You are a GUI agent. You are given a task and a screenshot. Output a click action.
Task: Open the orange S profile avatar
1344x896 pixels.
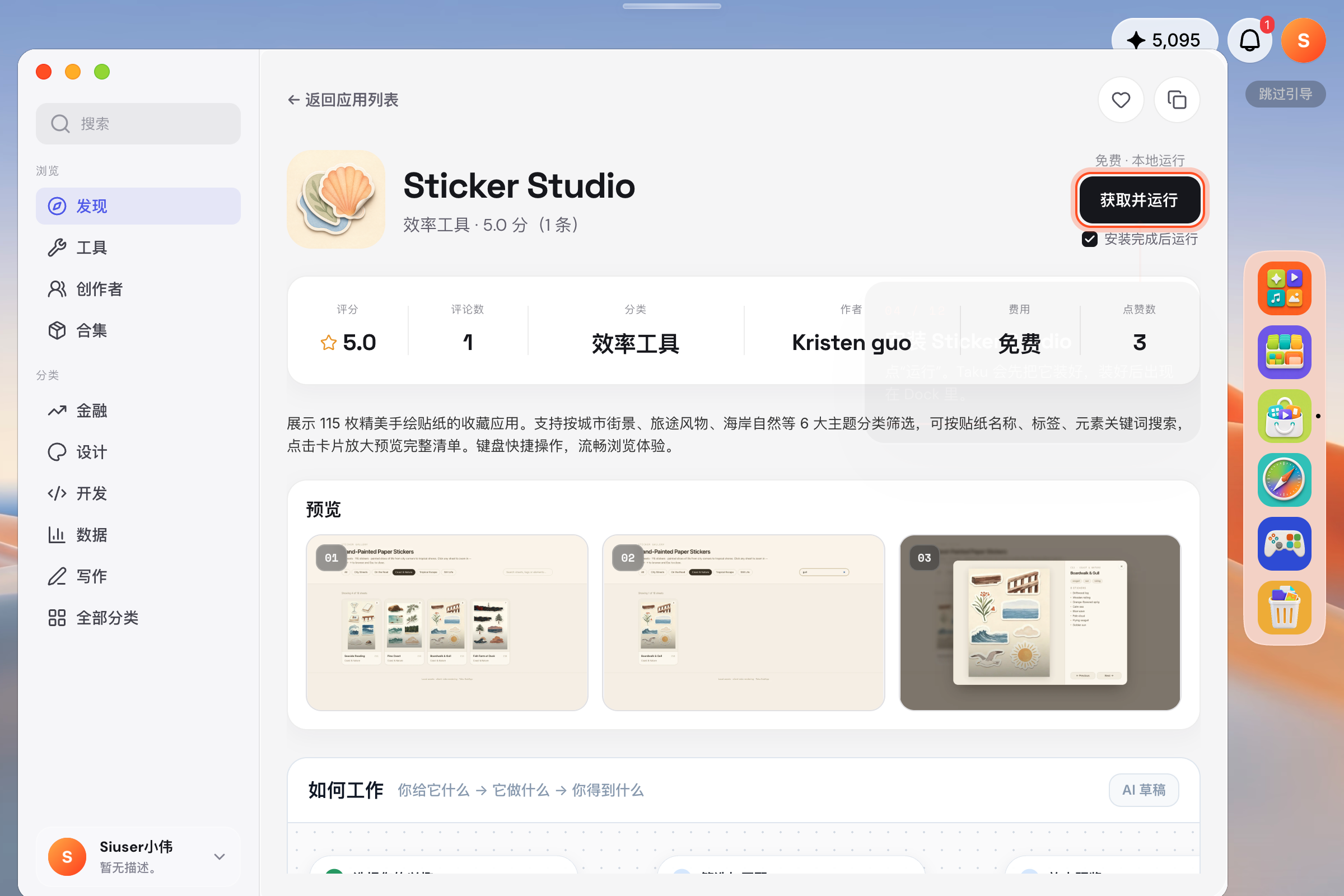(1303, 40)
